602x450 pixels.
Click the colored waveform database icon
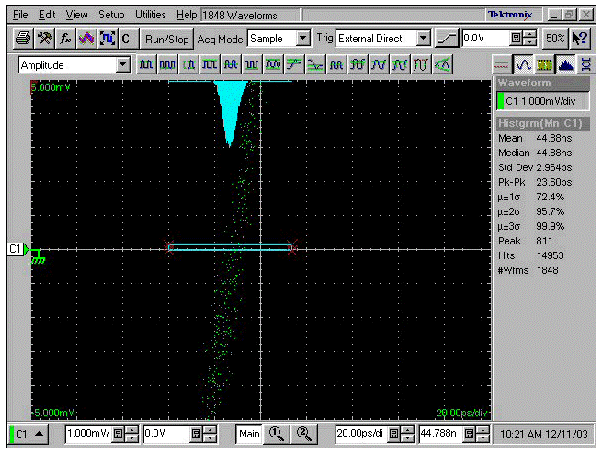click(86, 38)
